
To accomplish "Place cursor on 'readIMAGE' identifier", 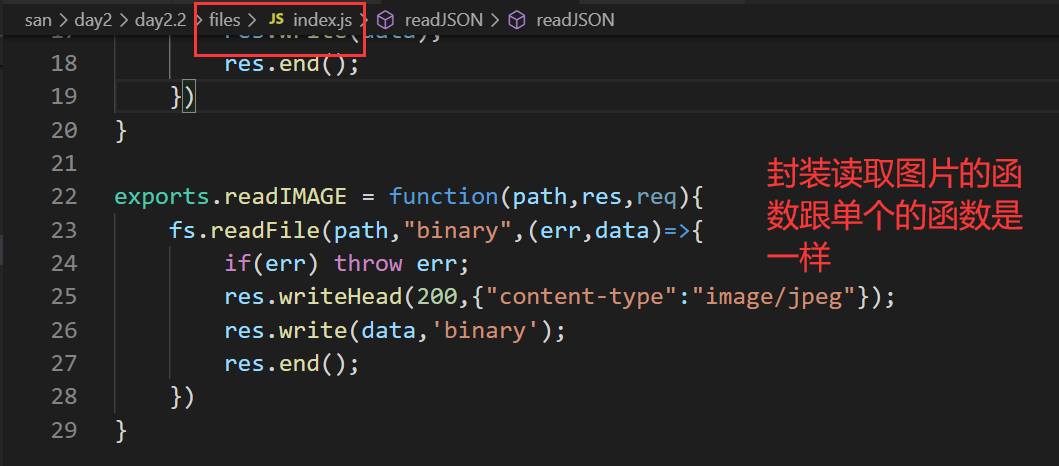I will coord(286,197).
